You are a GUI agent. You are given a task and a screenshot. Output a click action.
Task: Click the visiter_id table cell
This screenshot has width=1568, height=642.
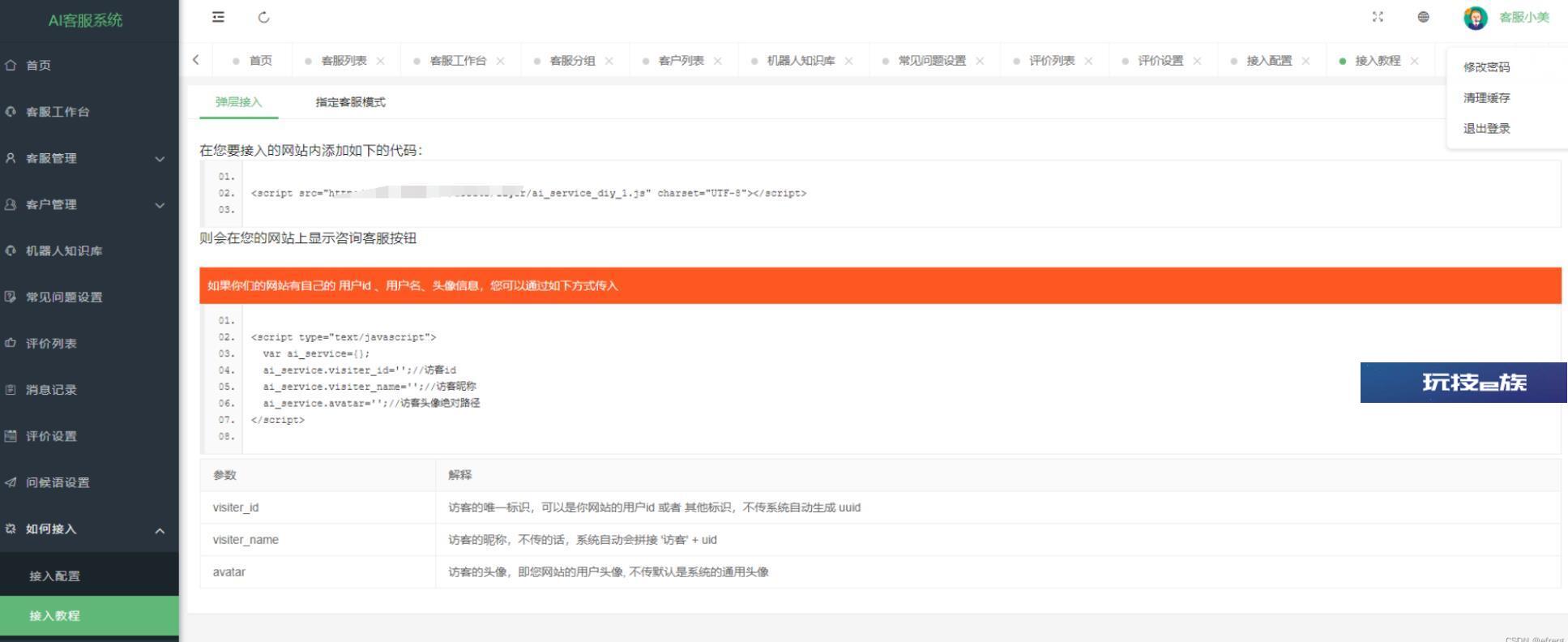click(318, 507)
